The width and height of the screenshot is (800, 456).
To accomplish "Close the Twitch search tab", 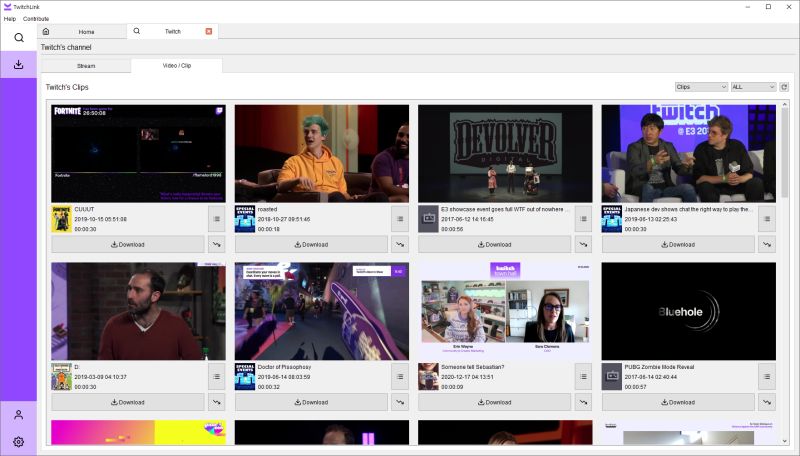I will 209,31.
